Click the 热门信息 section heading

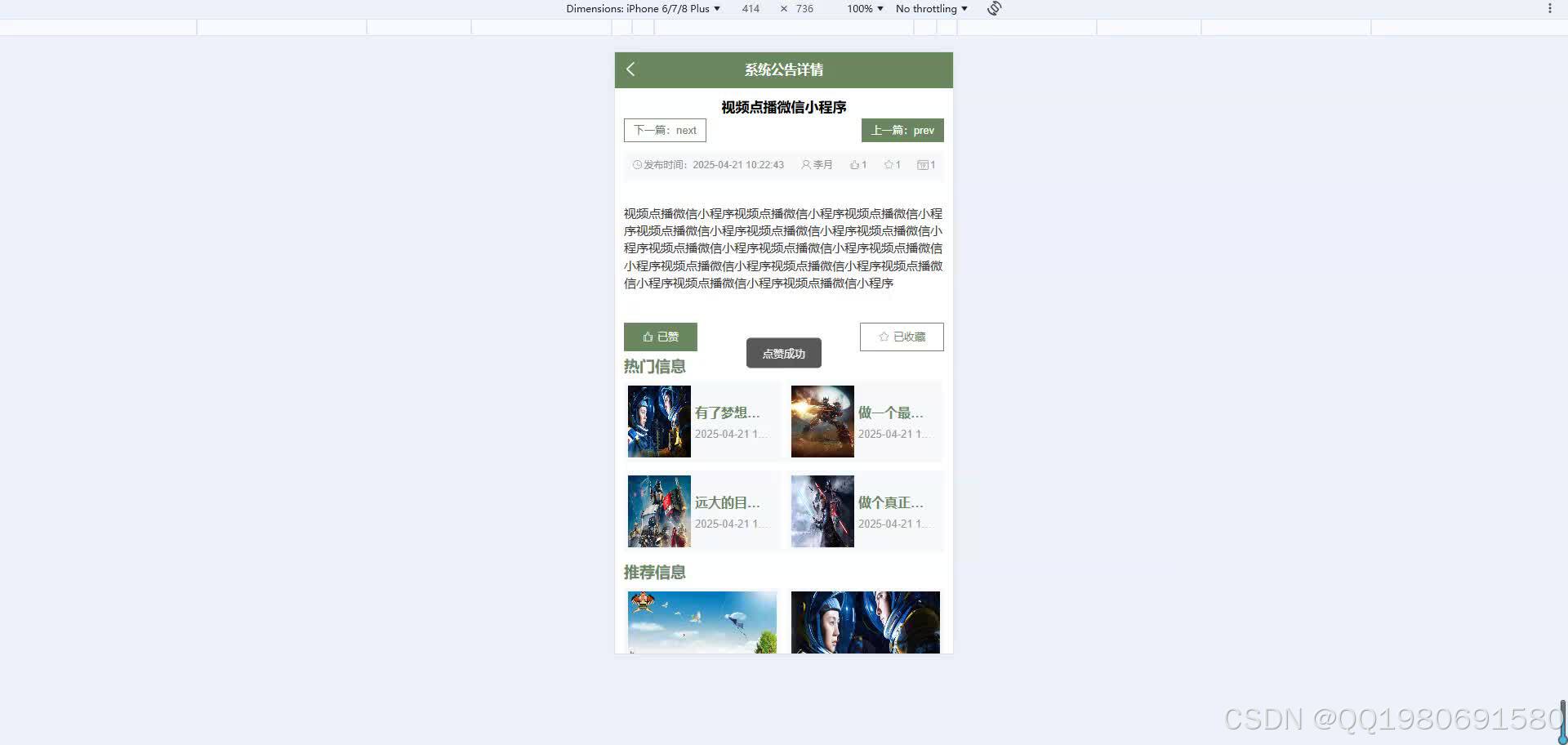point(654,366)
